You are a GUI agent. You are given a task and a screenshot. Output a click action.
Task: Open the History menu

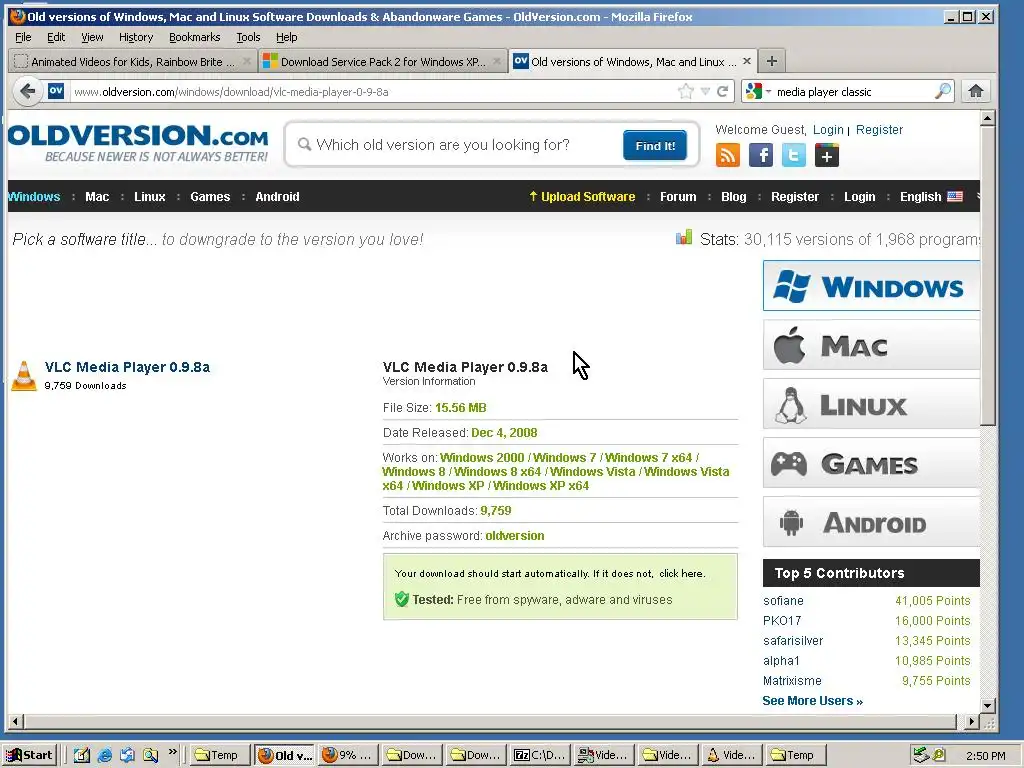(136, 37)
